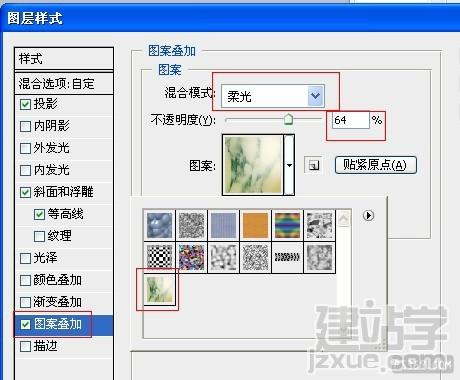Viewport: 460px width, 380px height.
Task: Select the blue bubbles pattern swatch
Action: [159, 225]
